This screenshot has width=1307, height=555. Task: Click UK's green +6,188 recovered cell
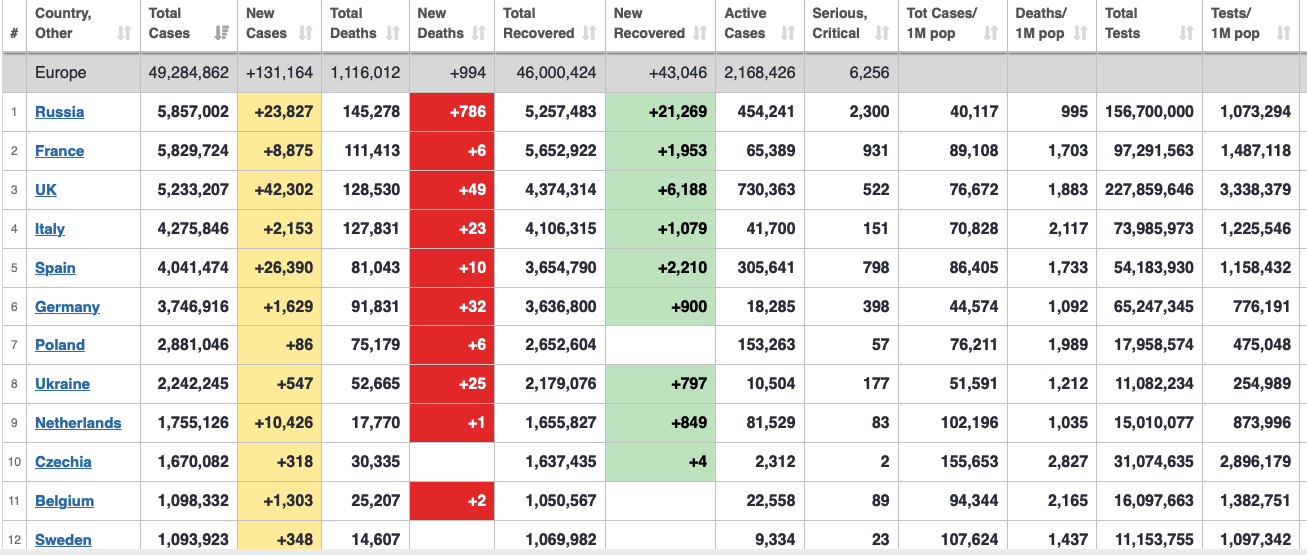click(660, 190)
